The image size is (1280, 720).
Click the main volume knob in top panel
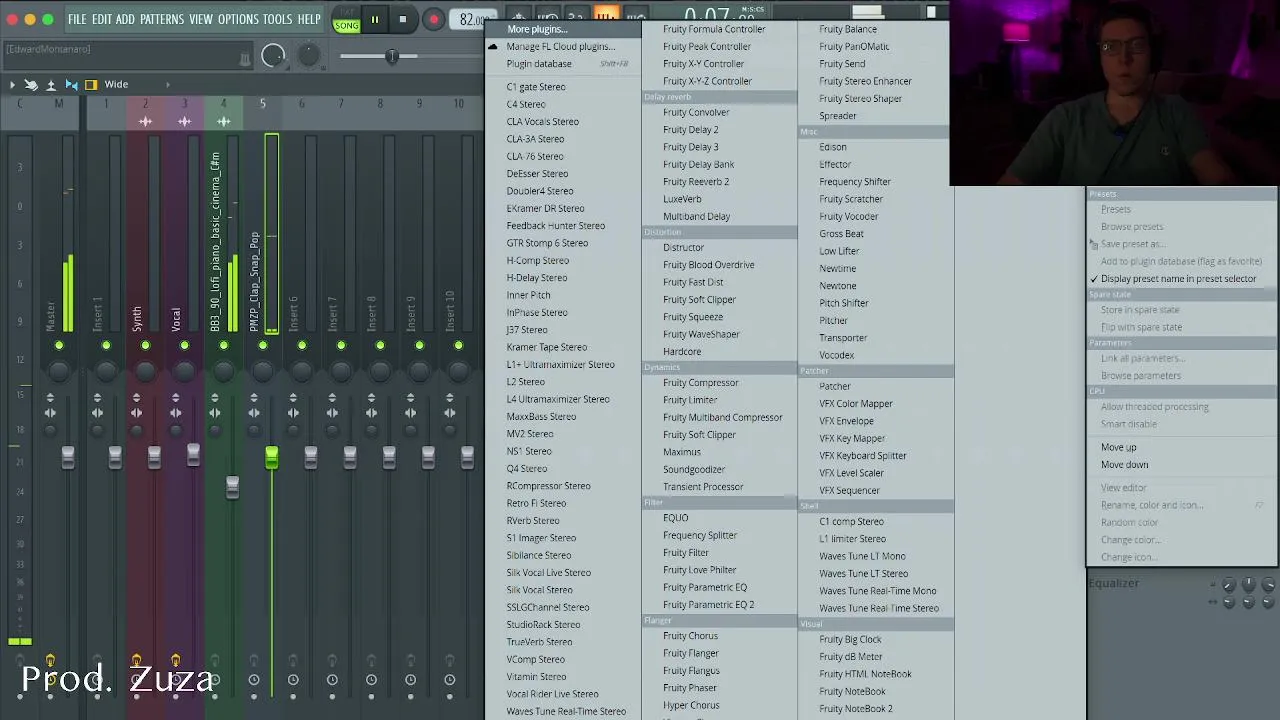click(273, 57)
